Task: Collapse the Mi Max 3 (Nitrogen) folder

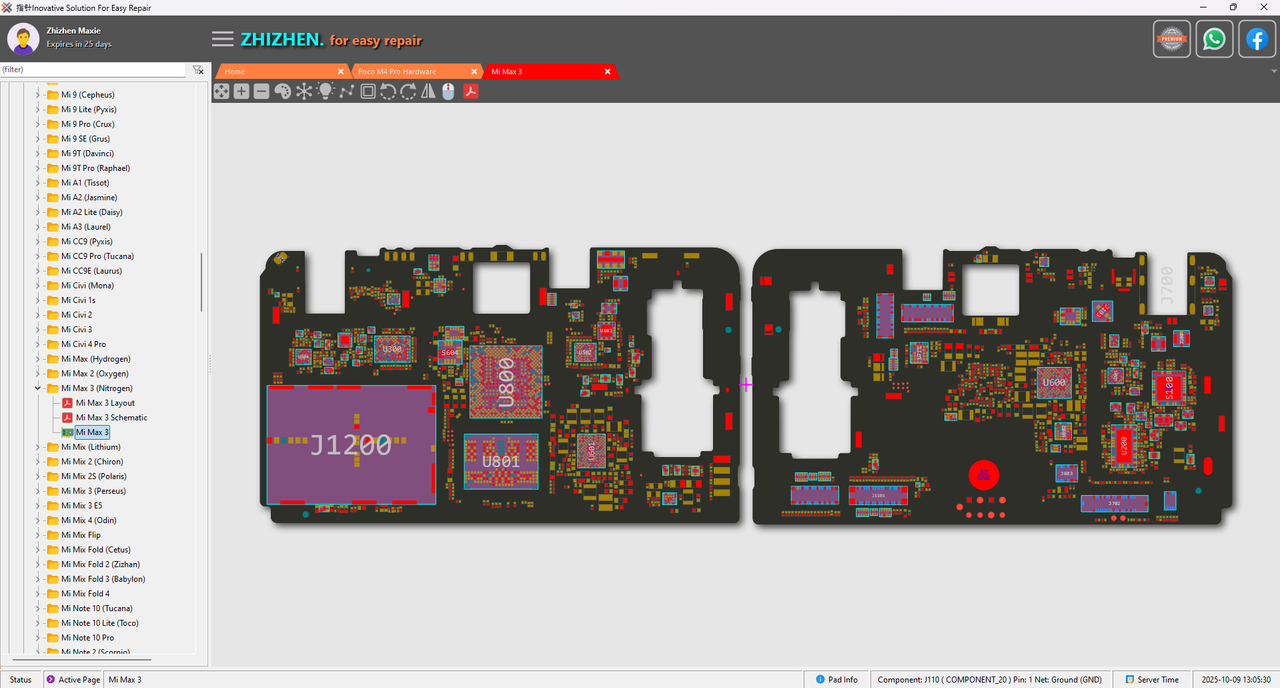Action: 38,388
